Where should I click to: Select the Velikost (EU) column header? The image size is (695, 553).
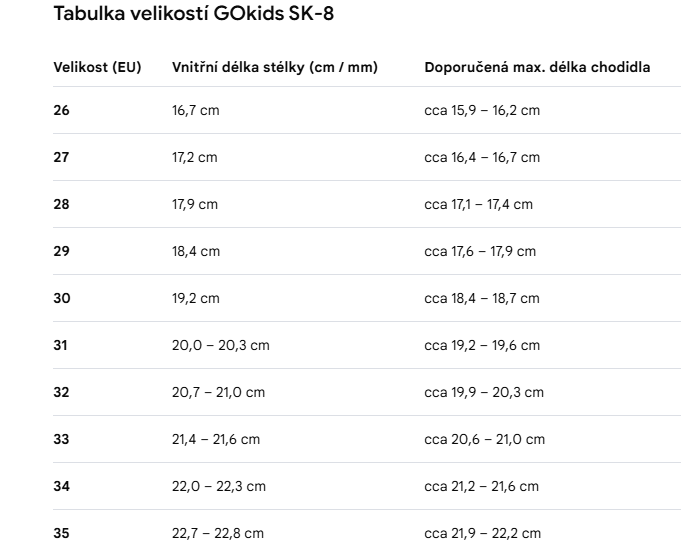[x=98, y=67]
